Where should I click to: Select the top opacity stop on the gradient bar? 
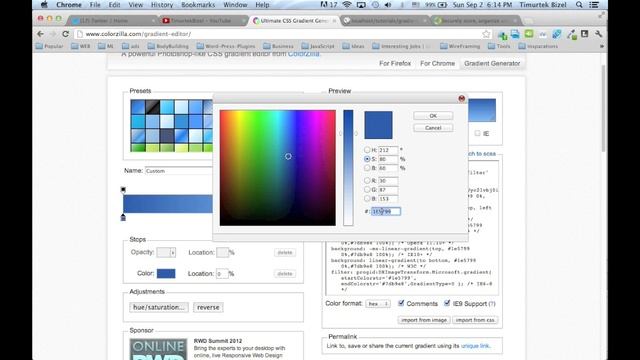pos(123,190)
